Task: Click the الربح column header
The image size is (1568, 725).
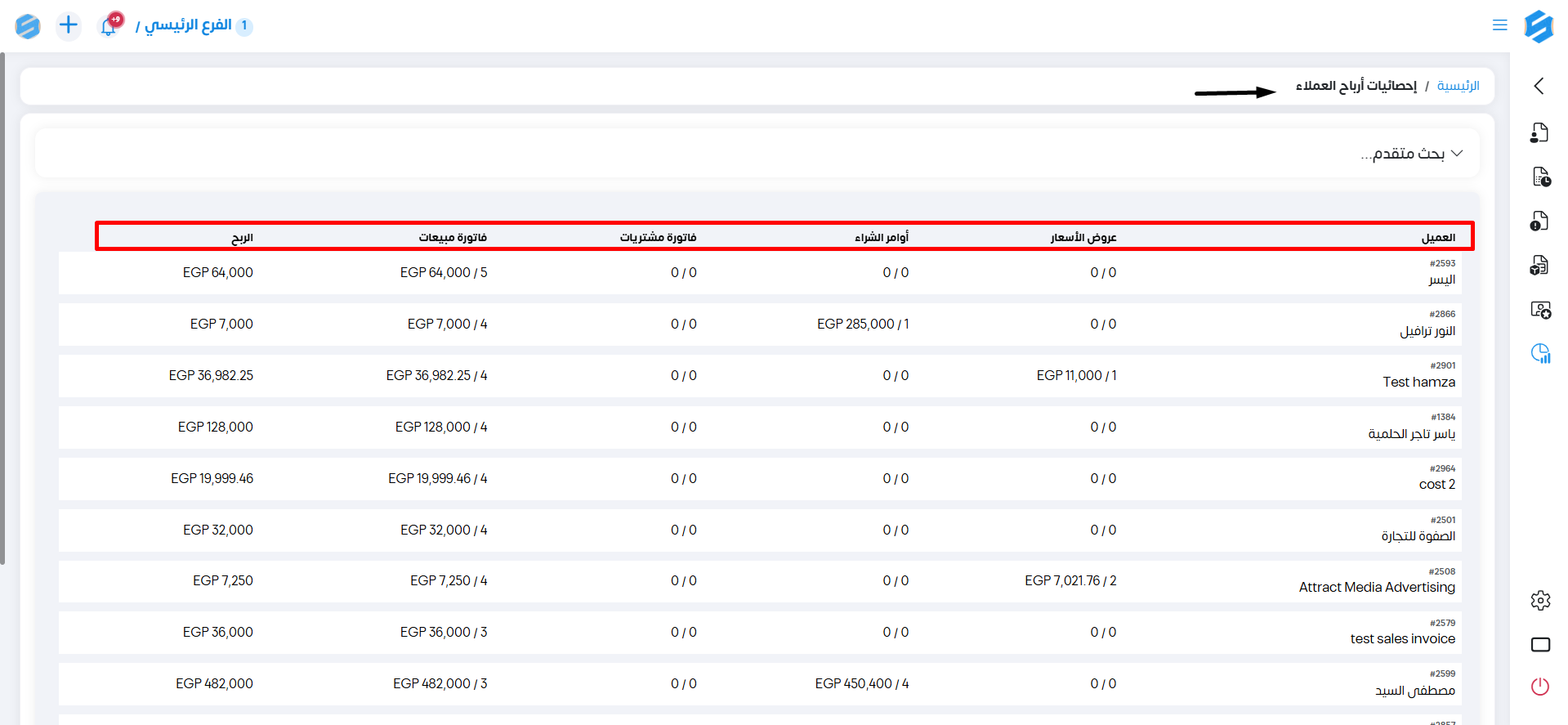Action: pyautogui.click(x=242, y=238)
